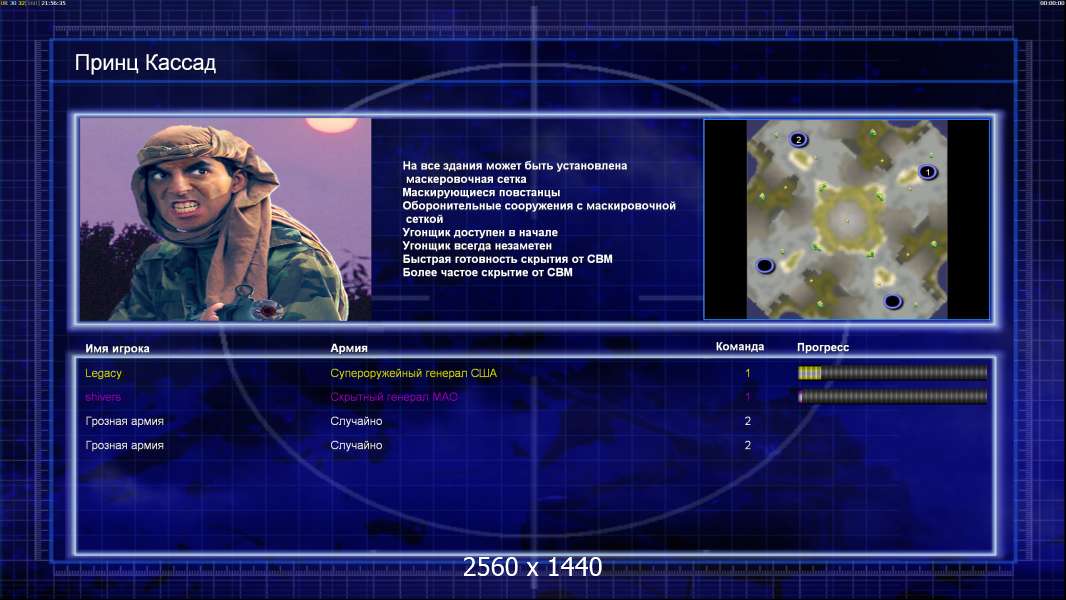Viewport: 1066px width, 600px height.
Task: Click "Скрытный генерал МАО" army entry
Action: (x=394, y=397)
